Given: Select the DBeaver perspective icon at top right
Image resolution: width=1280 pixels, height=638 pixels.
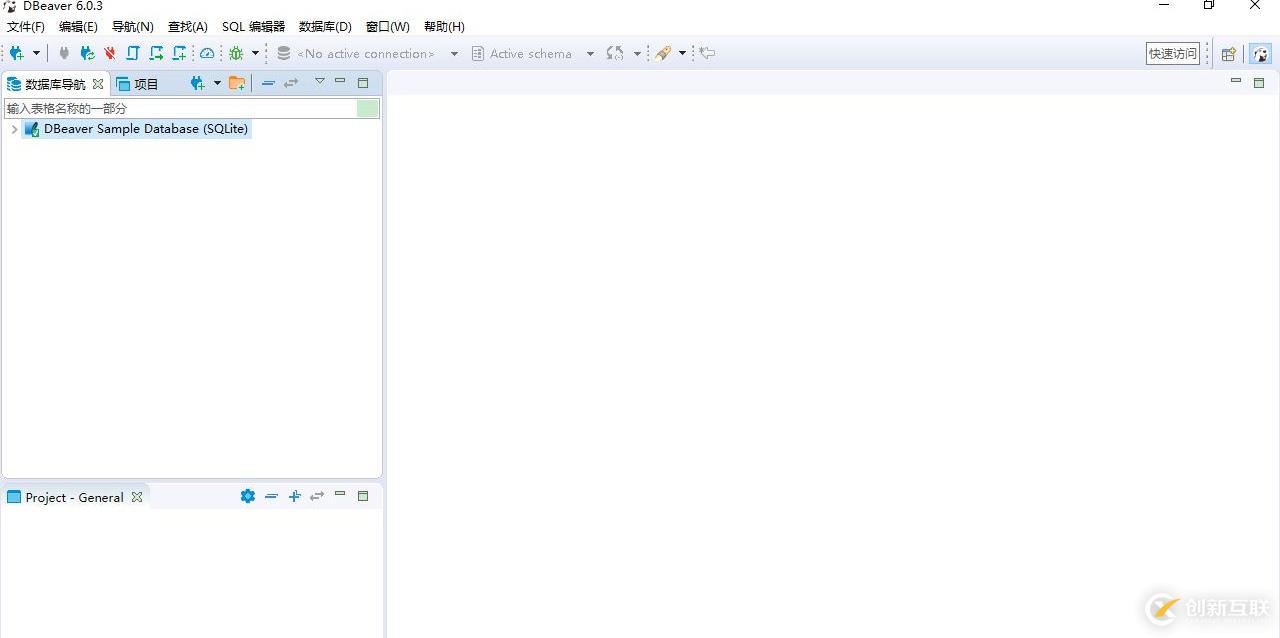Looking at the screenshot, I should coord(1260,54).
